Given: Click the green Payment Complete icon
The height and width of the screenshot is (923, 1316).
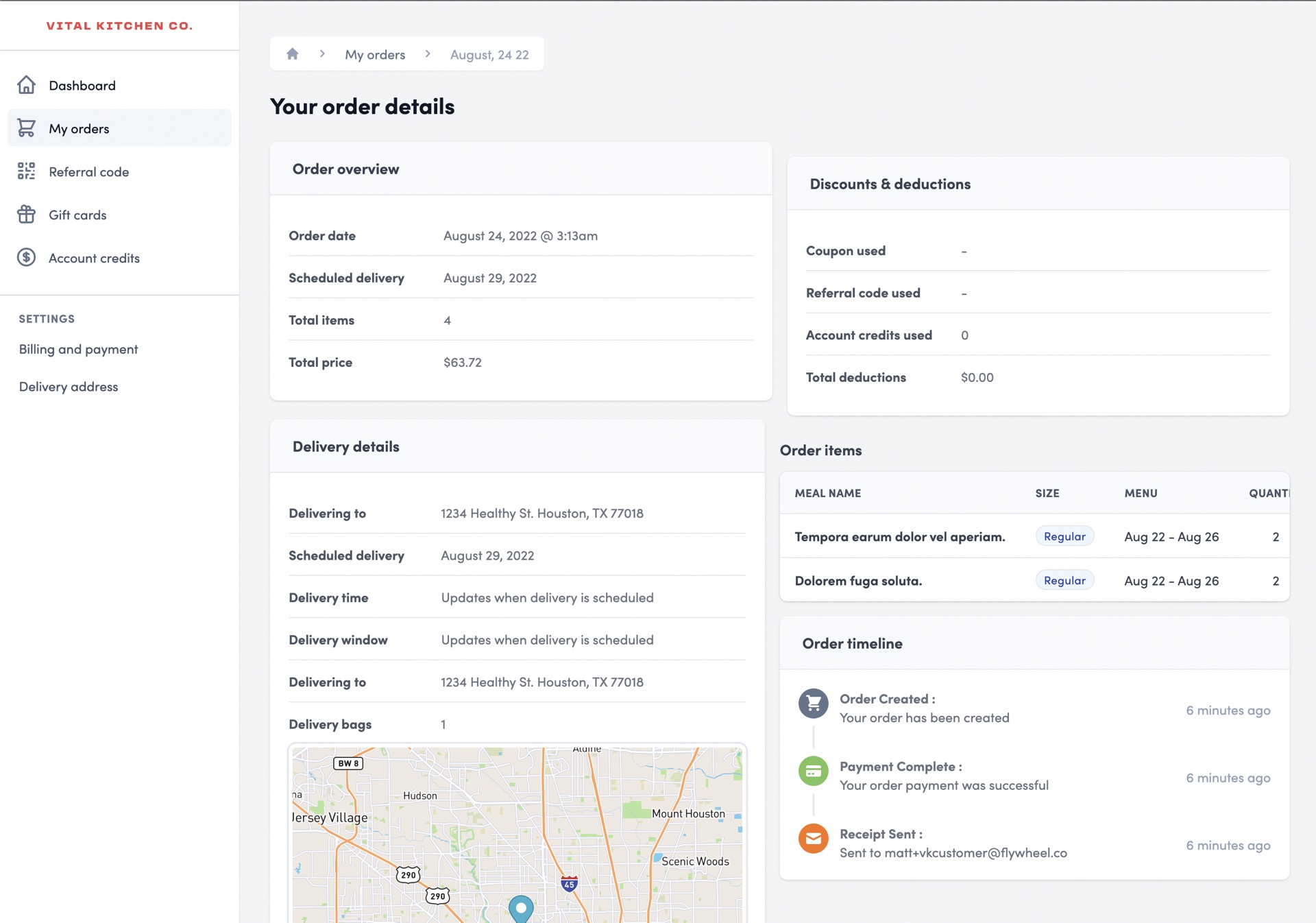Looking at the screenshot, I should tap(813, 770).
